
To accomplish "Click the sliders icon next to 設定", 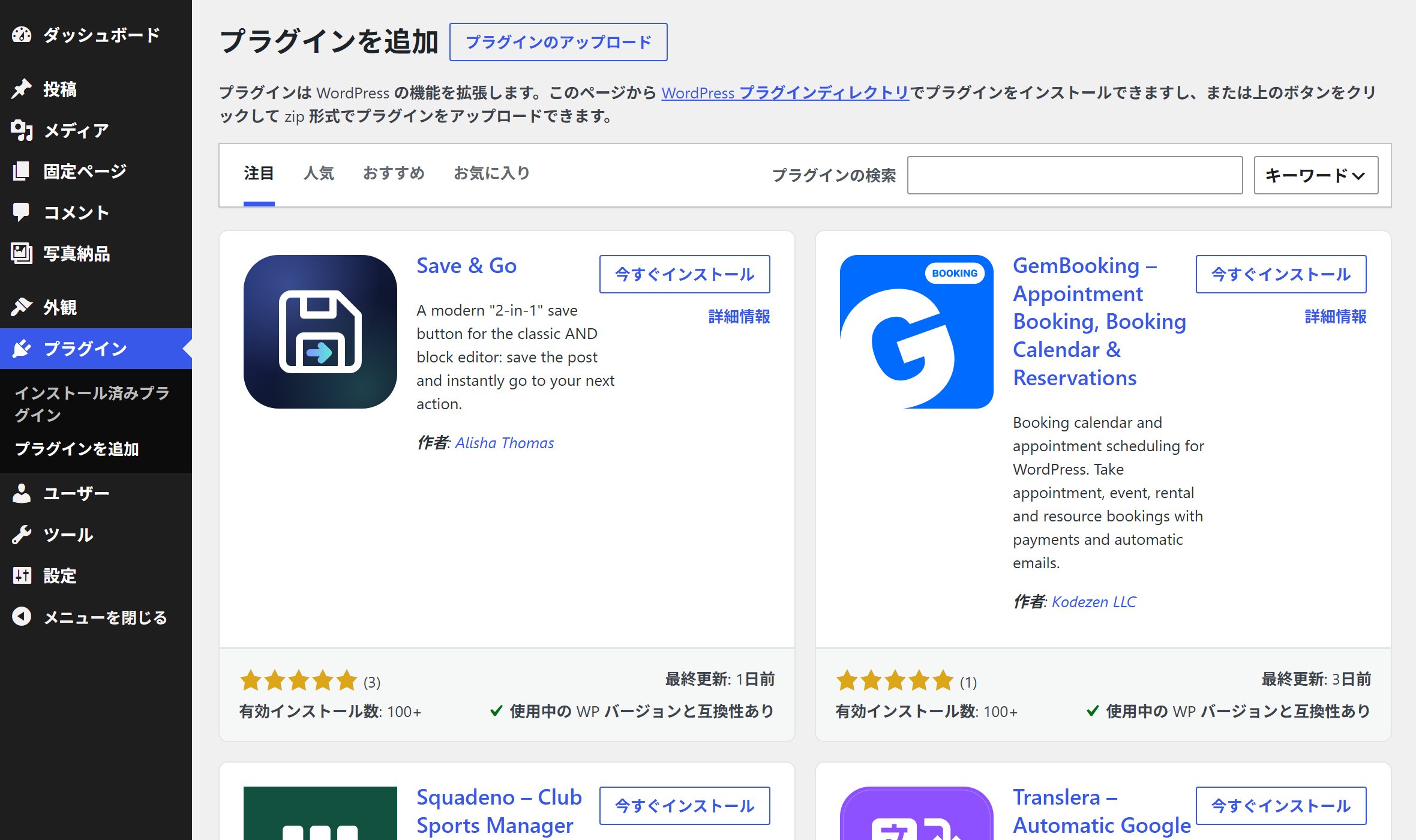I will pyautogui.click(x=22, y=575).
